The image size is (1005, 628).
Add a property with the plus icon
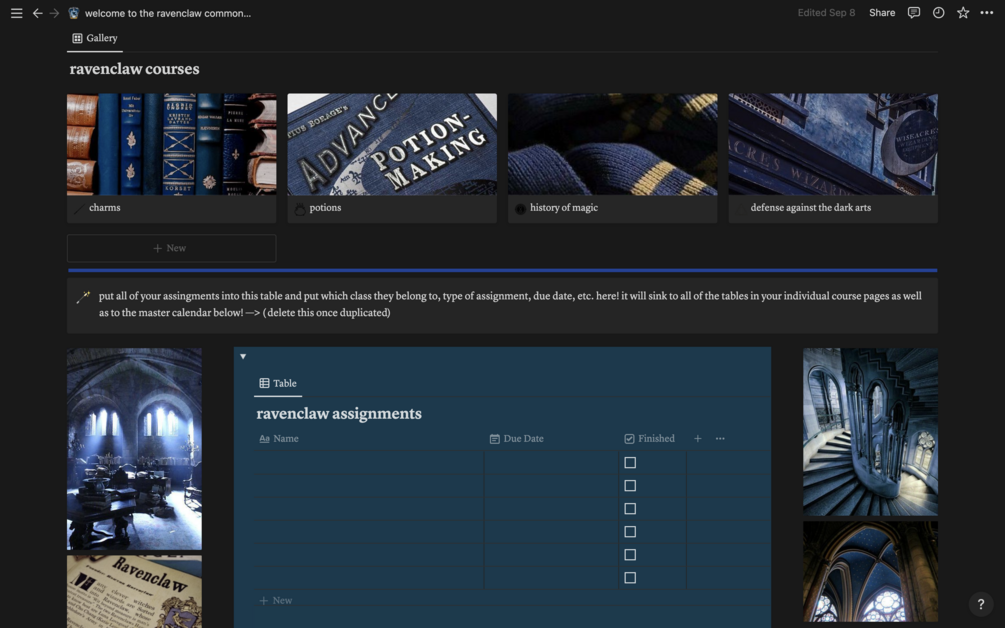tap(697, 438)
